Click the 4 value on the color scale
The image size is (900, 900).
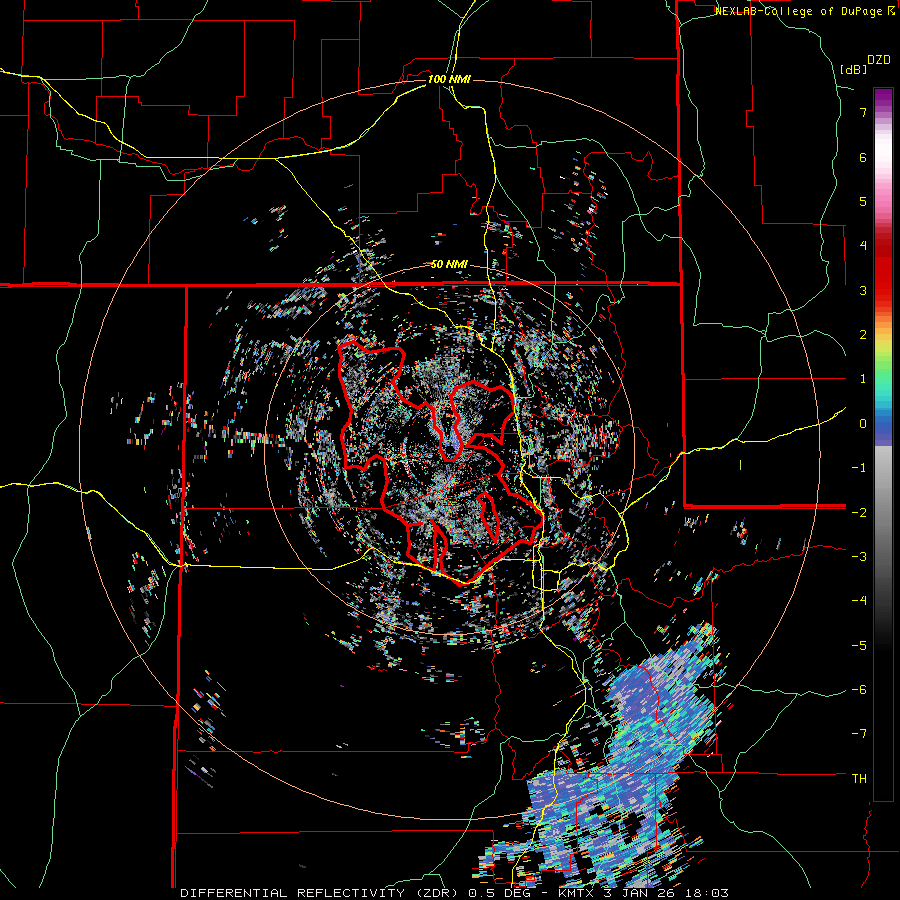pos(863,246)
